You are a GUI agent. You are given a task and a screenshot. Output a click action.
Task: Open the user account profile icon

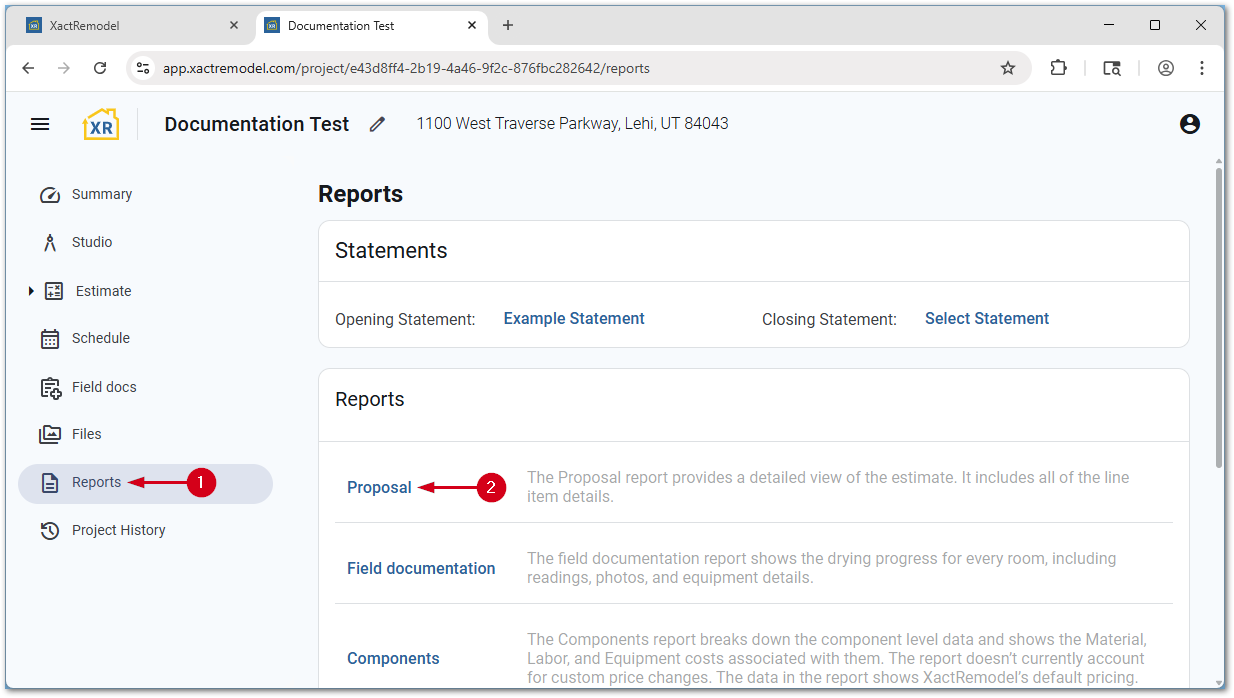1189,124
